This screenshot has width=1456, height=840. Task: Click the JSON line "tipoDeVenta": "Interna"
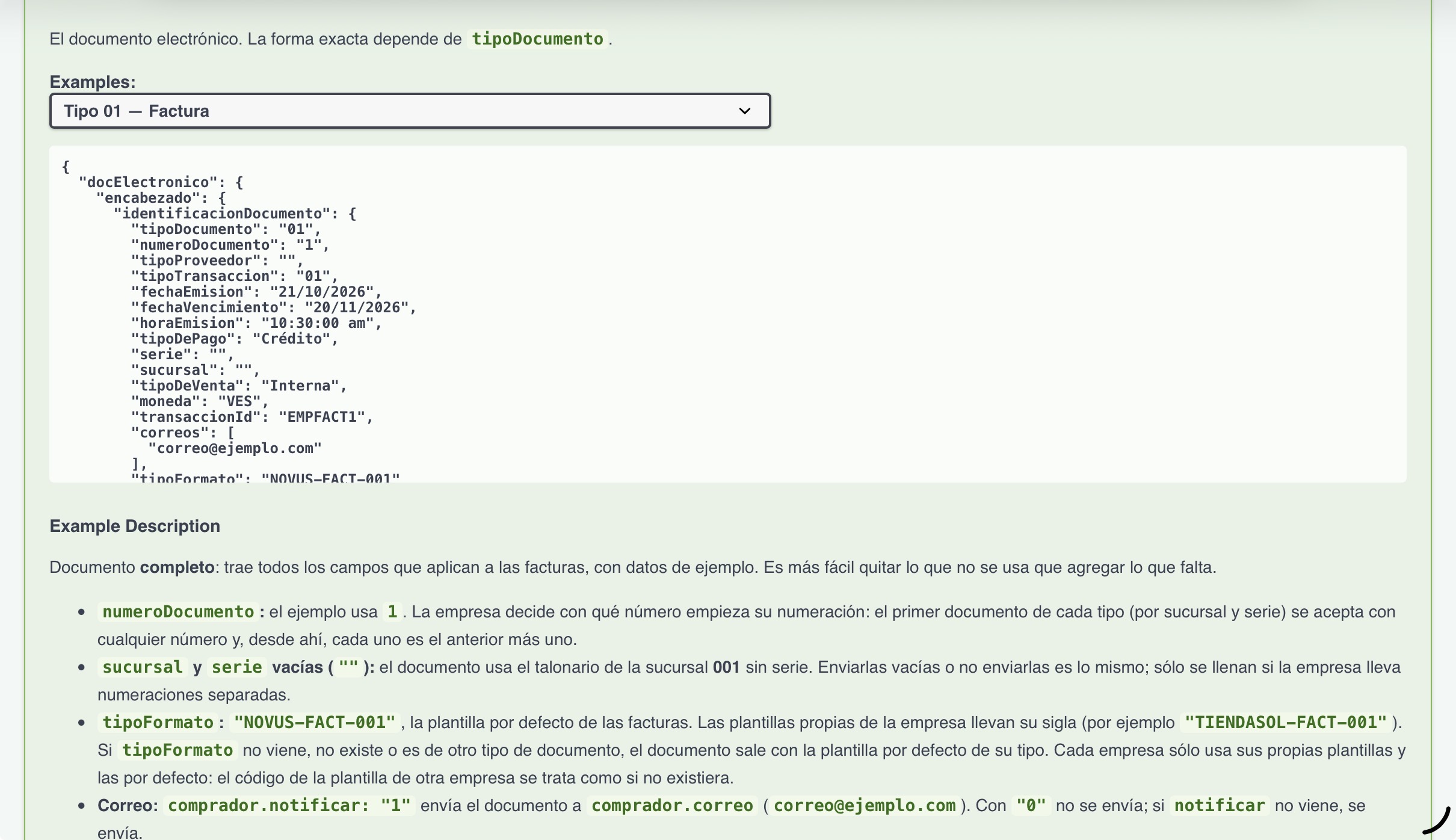click(239, 386)
